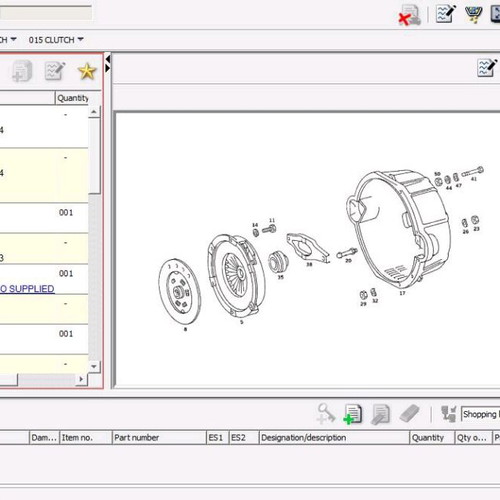Screen dimensions: 500x500
Task: Click the vertical scrollbar thumb in parts list
Action: tap(94, 155)
